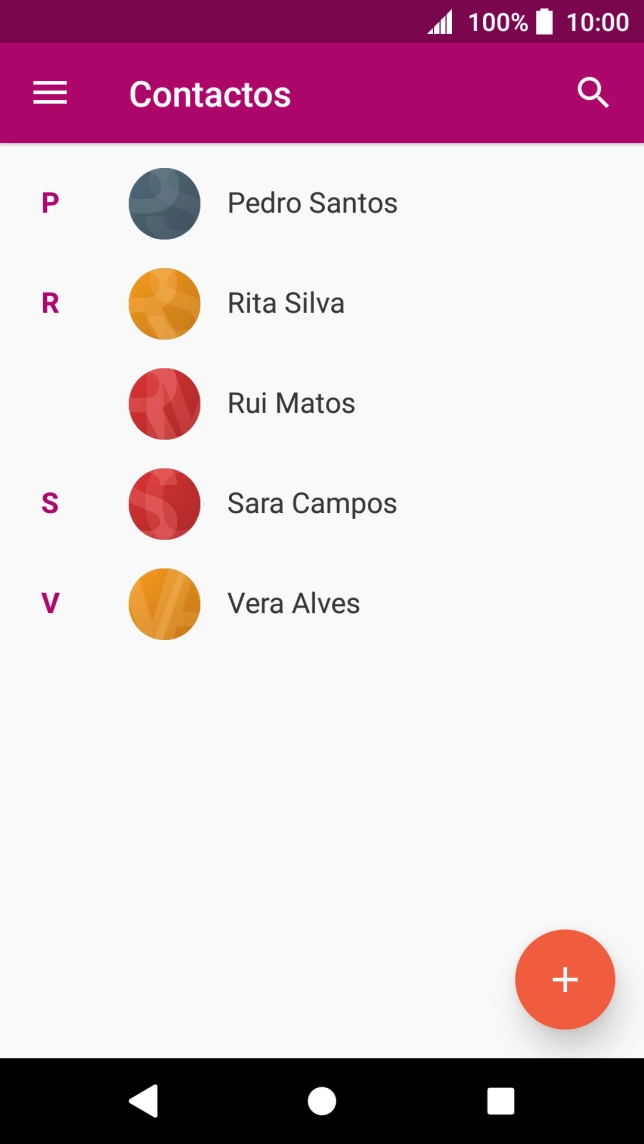The height and width of the screenshot is (1144, 644).
Task: Select the letter S section marker
Action: coord(49,503)
